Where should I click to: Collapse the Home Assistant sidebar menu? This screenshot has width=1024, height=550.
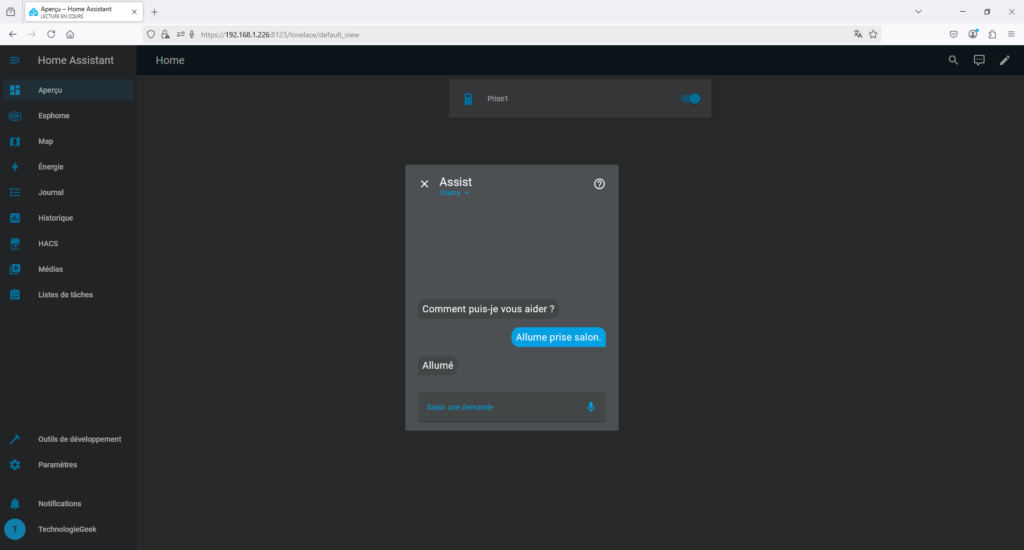point(14,60)
